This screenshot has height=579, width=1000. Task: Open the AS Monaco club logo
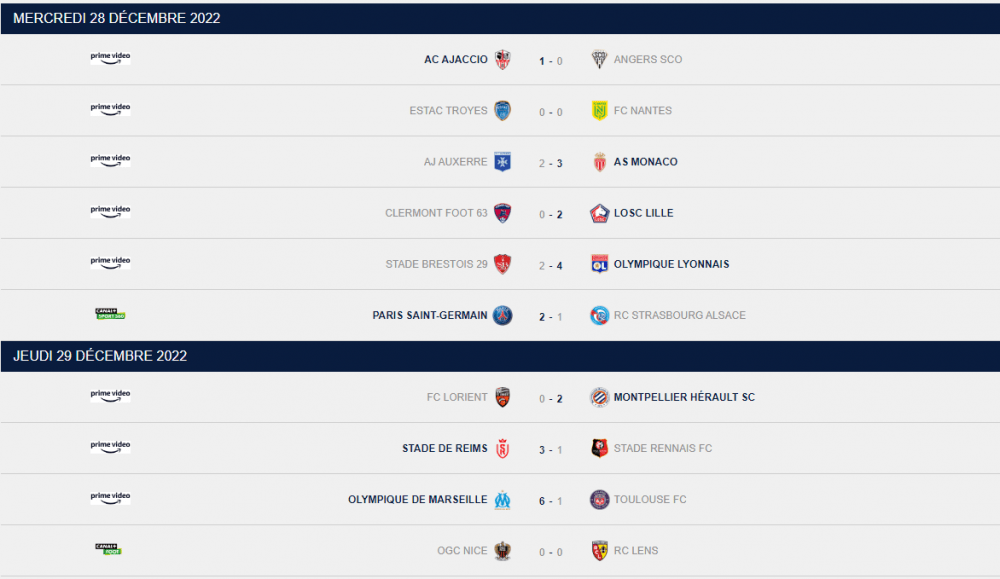click(599, 162)
